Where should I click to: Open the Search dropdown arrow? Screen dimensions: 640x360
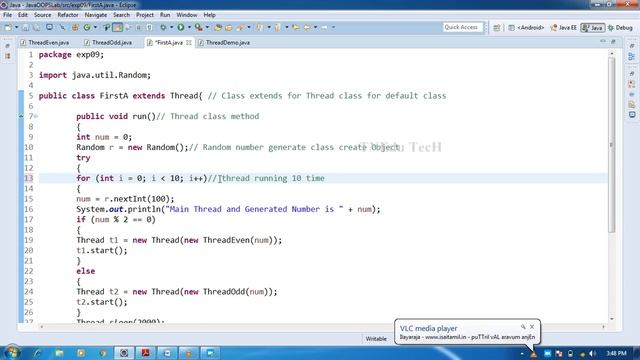(249, 27)
